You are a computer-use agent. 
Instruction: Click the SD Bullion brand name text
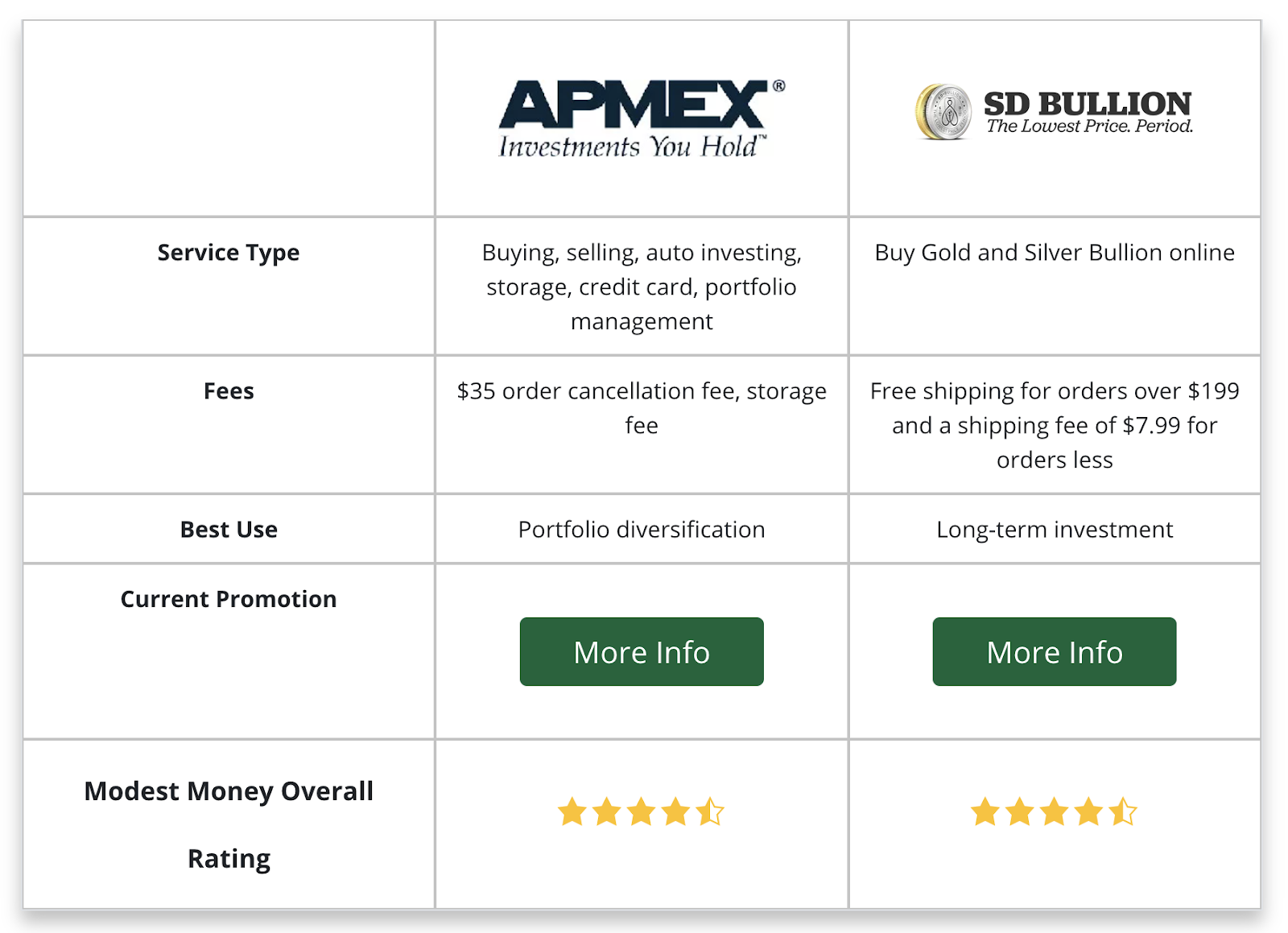pyautogui.click(x=1088, y=104)
